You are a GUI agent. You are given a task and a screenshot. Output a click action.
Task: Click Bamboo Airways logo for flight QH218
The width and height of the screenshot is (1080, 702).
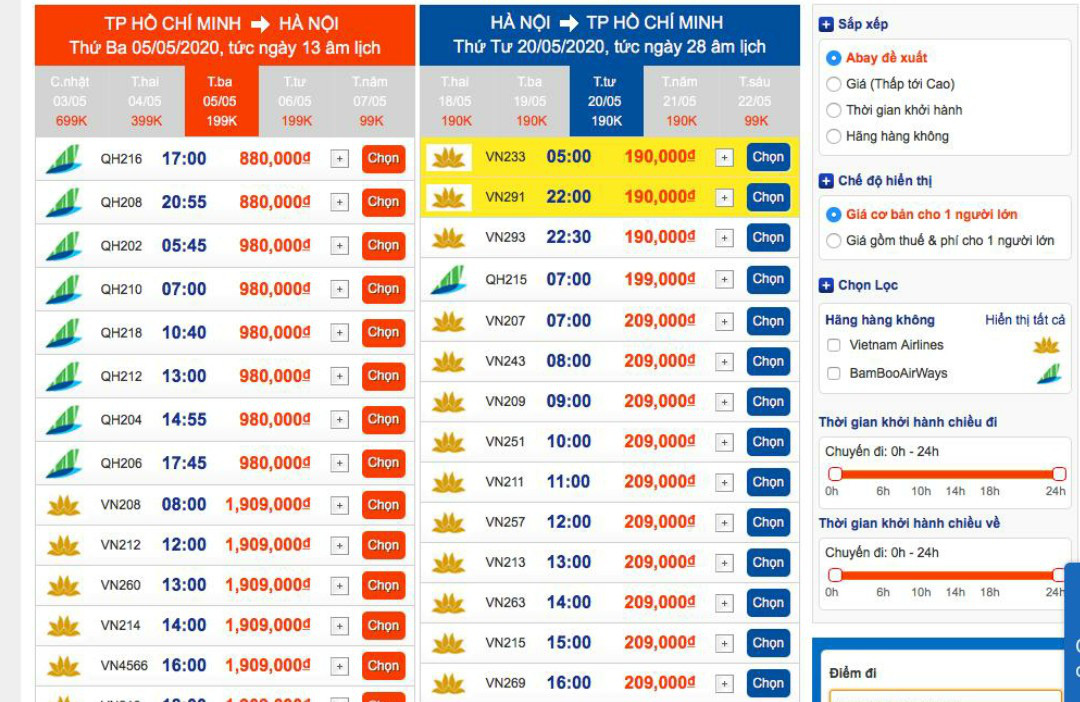64,332
